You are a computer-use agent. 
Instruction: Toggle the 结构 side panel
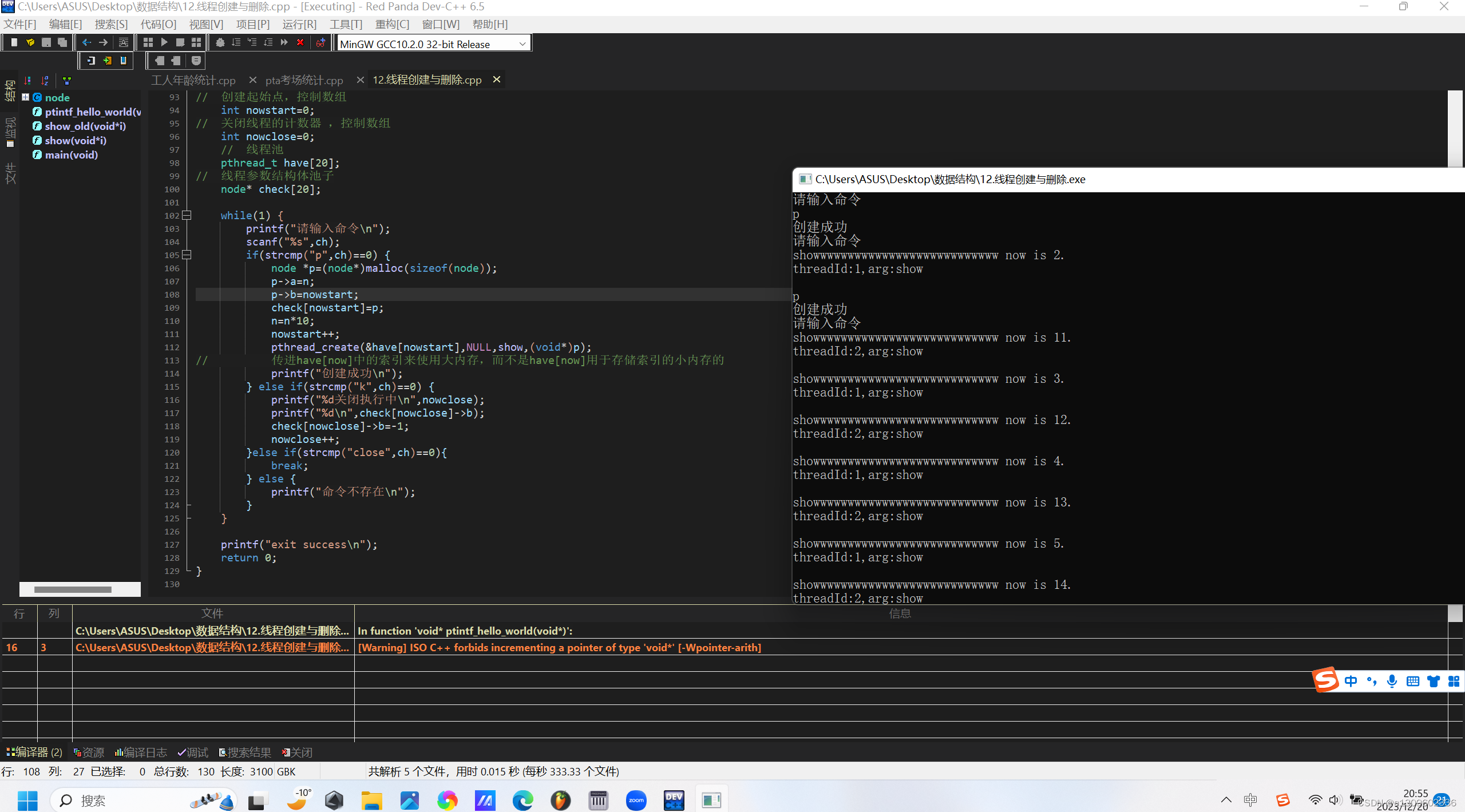[10, 92]
